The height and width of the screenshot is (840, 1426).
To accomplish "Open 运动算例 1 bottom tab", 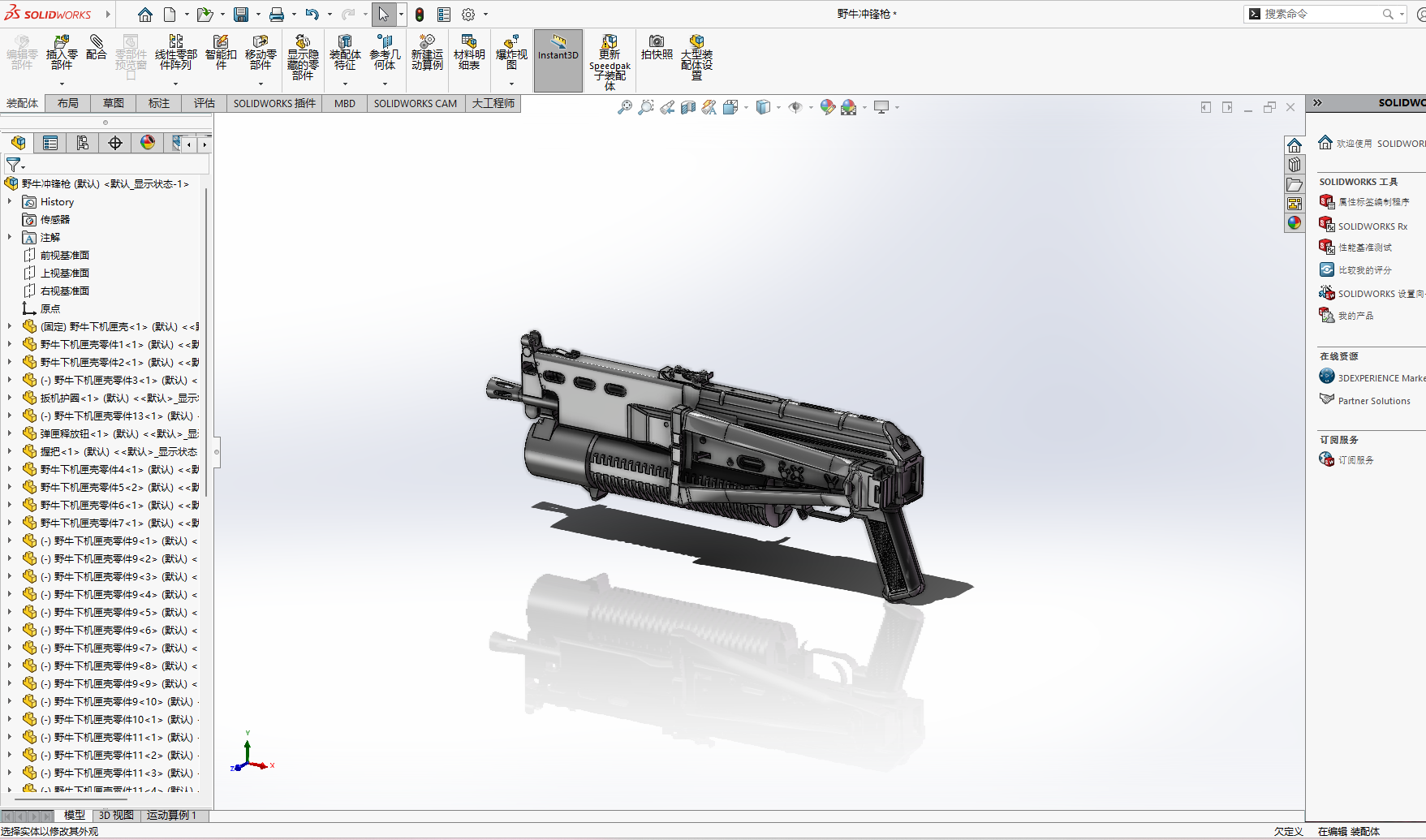I will pyautogui.click(x=171, y=815).
